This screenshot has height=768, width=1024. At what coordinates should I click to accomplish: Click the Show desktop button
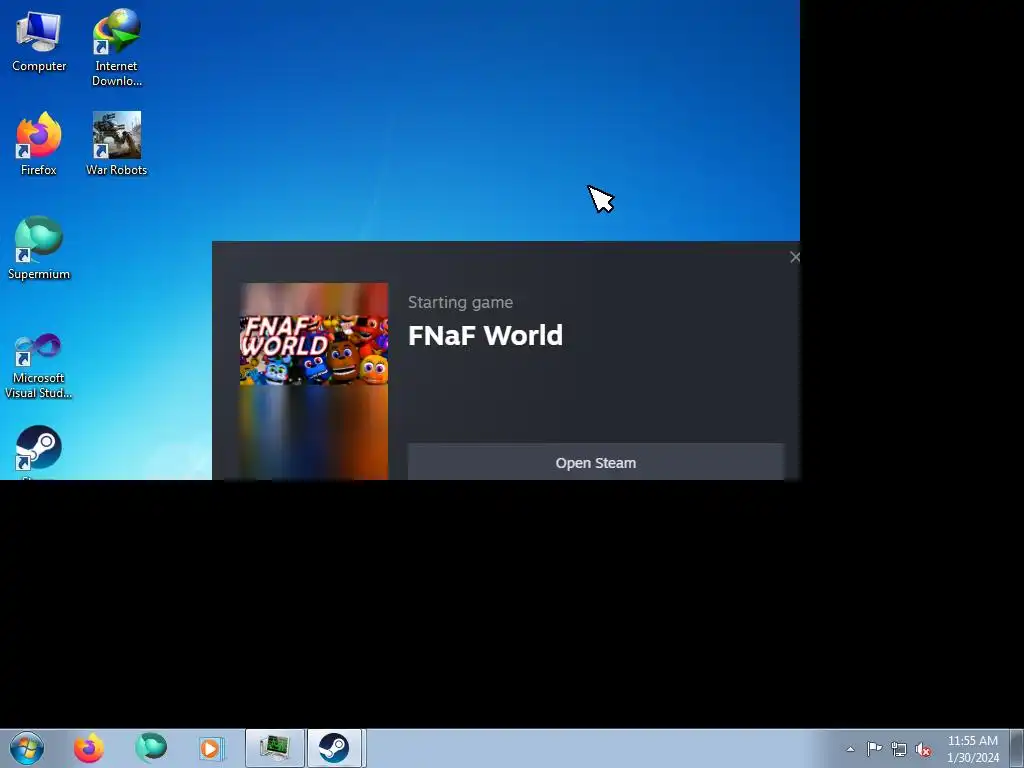1017,748
